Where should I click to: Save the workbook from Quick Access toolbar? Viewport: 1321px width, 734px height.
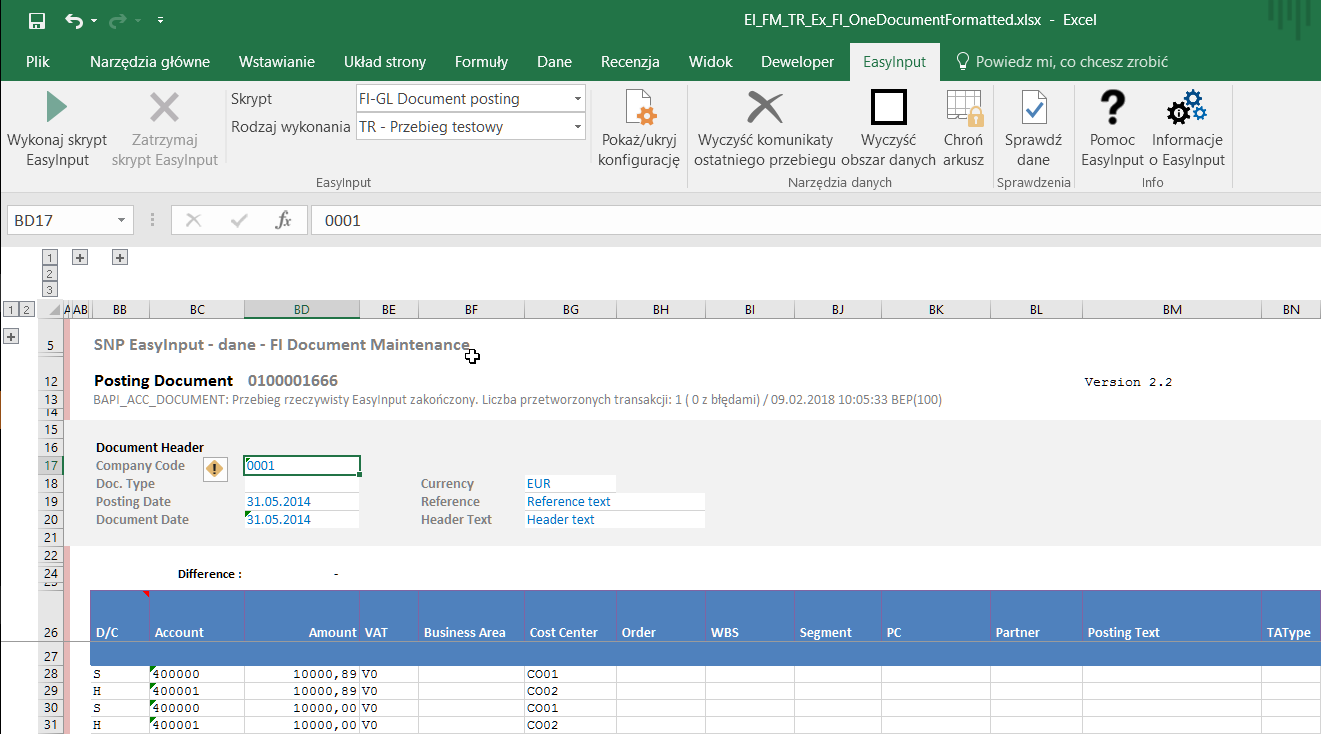(37, 19)
